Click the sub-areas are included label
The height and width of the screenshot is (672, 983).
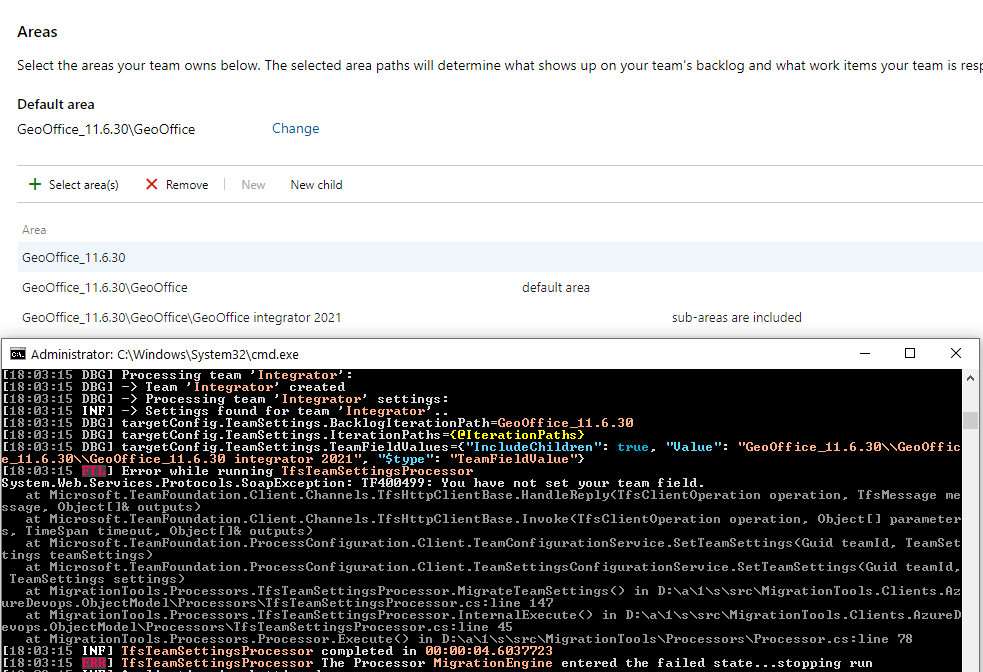click(737, 317)
